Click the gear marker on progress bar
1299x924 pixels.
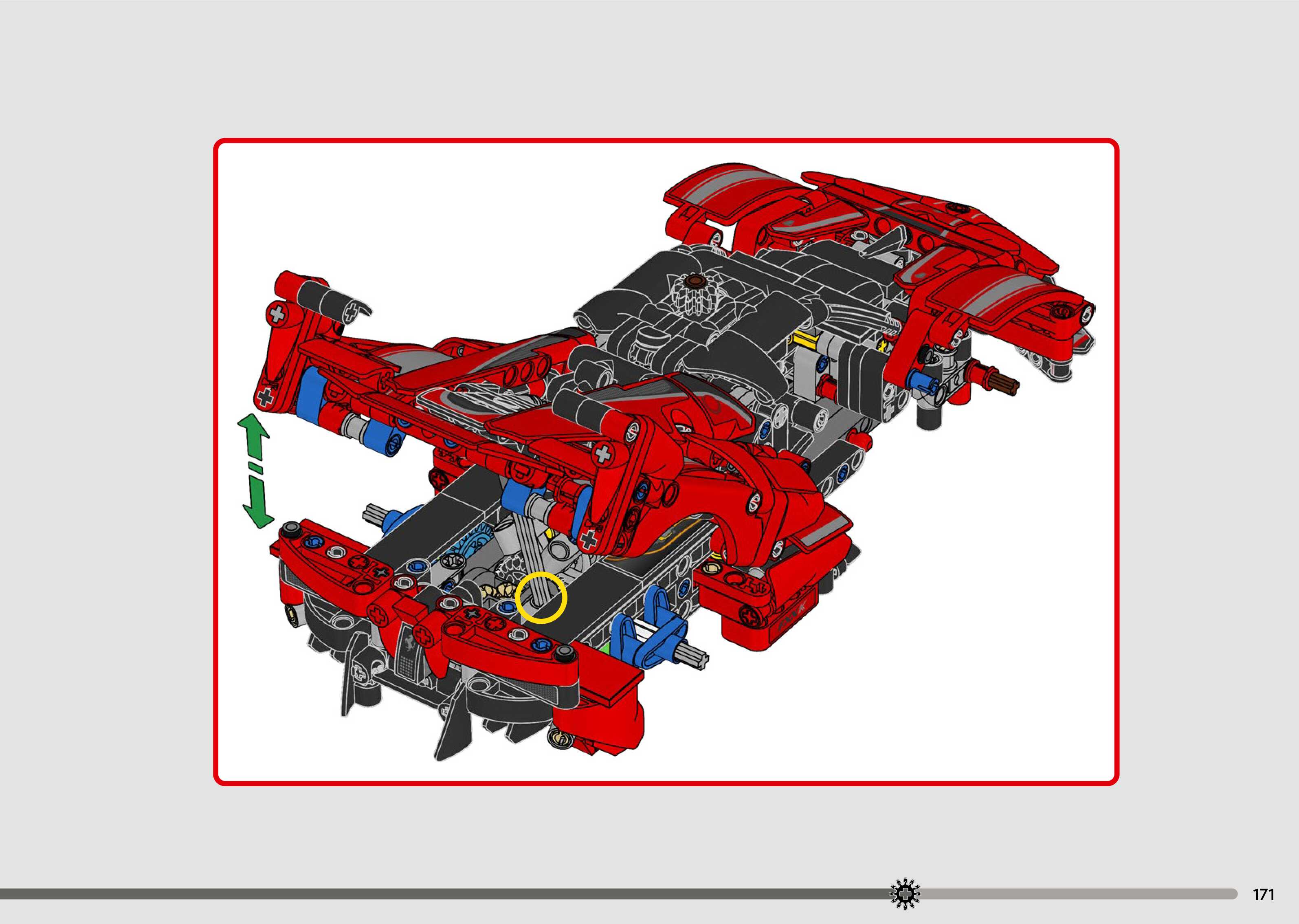(905, 894)
